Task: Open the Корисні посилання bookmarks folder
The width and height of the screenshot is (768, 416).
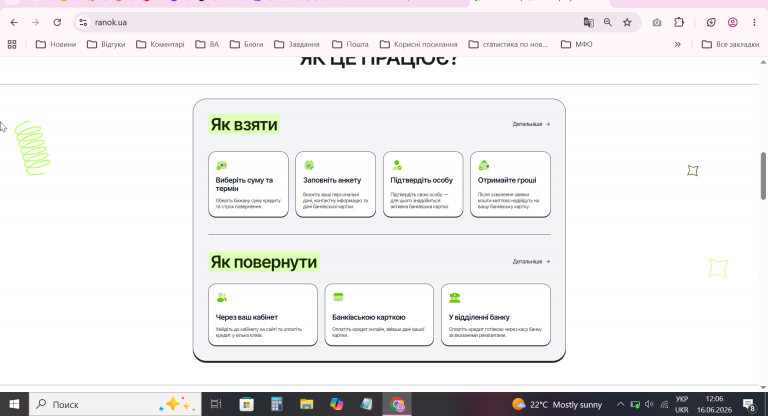Action: pos(418,45)
